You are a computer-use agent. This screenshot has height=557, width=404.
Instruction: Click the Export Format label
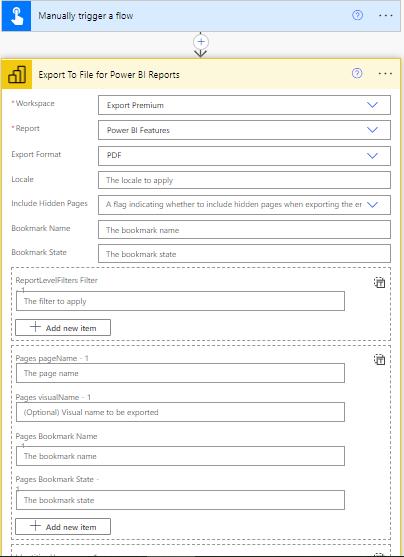[x=36, y=154]
